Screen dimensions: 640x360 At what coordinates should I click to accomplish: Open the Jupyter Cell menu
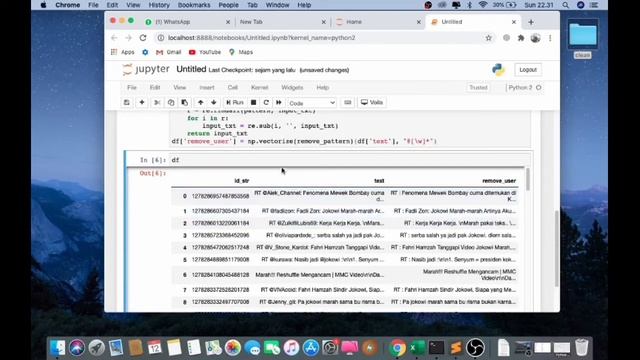coord(233,87)
